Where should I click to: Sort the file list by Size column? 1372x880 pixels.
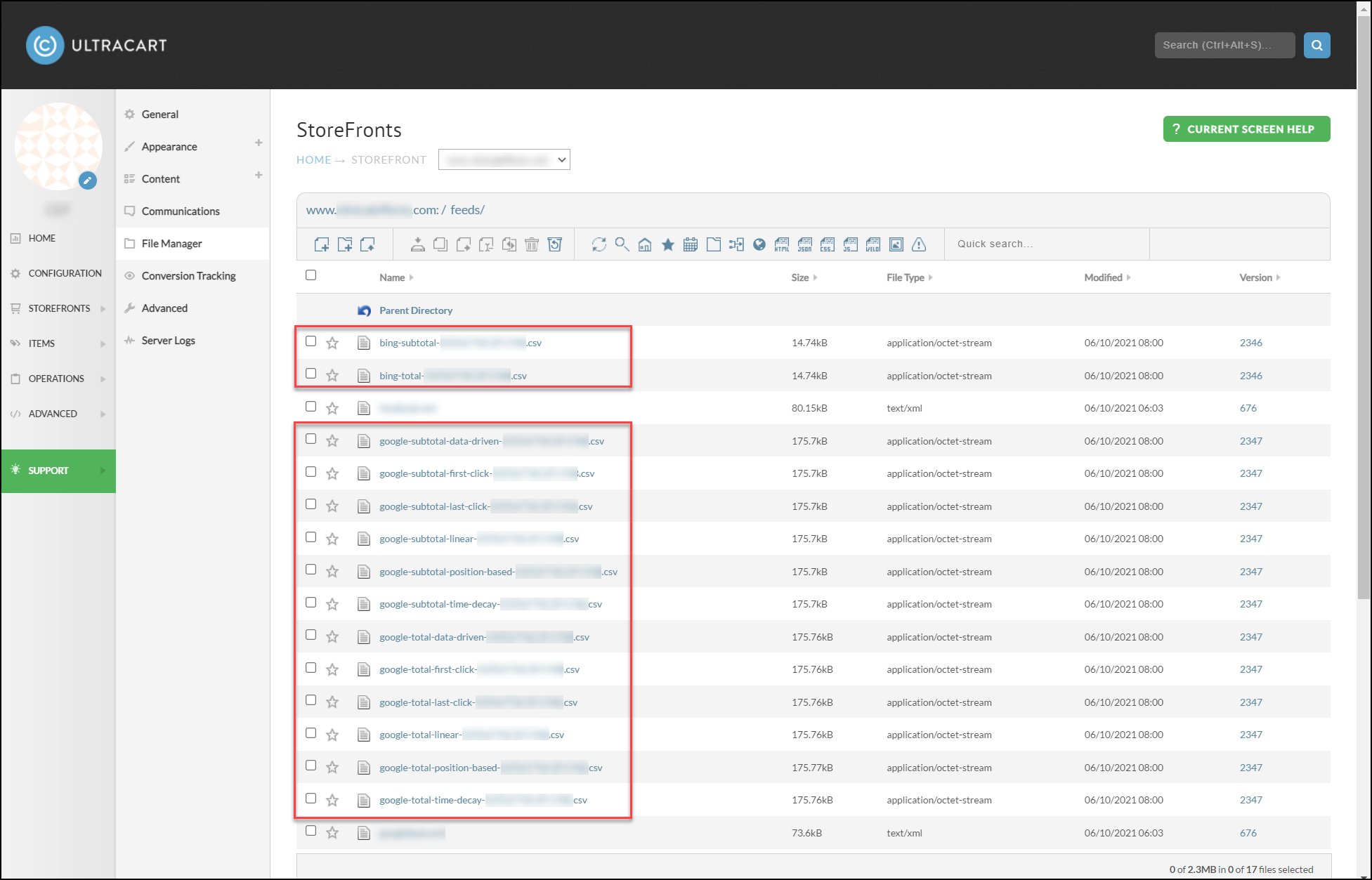point(804,277)
